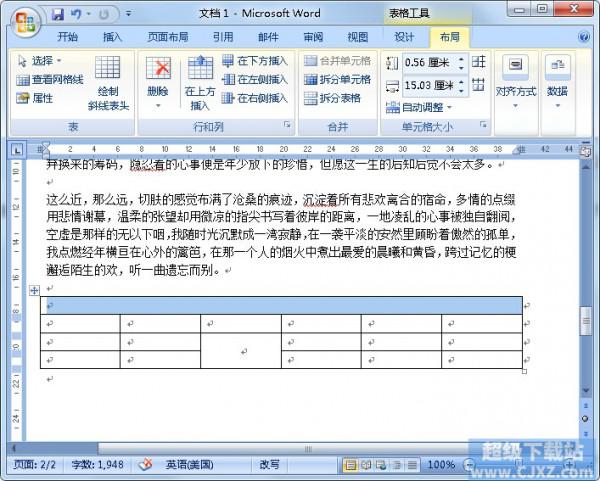Image resolution: width=600 pixels, height=481 pixels.
Task: Decrease row height with down spinner
Action: [x=462, y=68]
